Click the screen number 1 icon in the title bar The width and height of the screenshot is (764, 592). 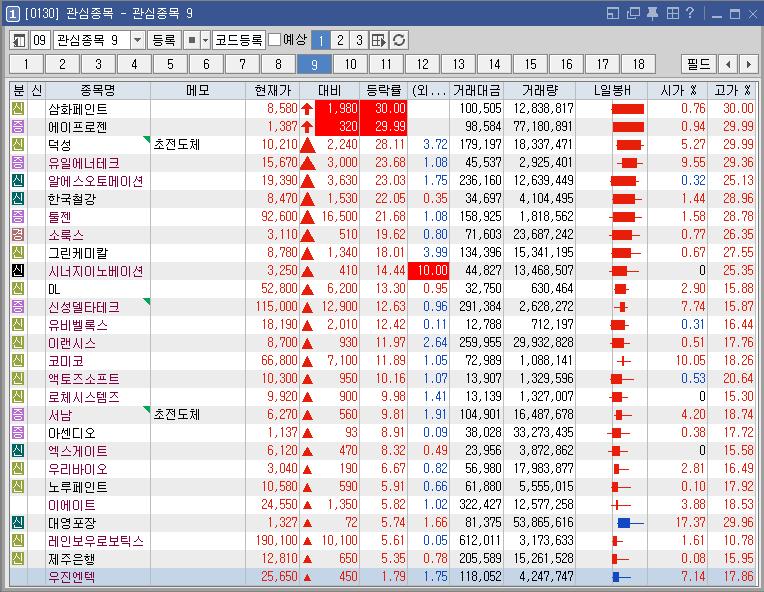pyautogui.click(x=12, y=14)
